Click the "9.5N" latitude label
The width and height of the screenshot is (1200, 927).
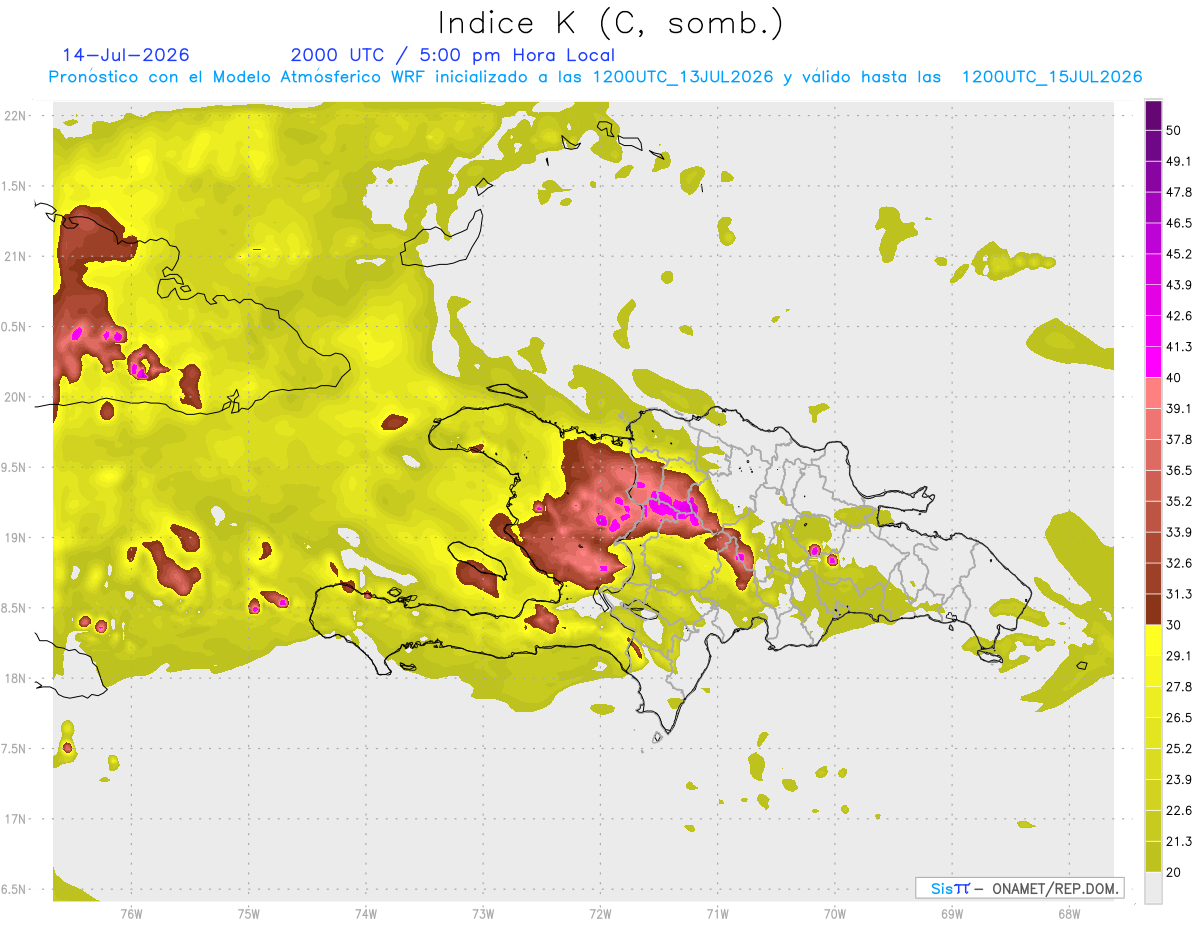click(15, 468)
